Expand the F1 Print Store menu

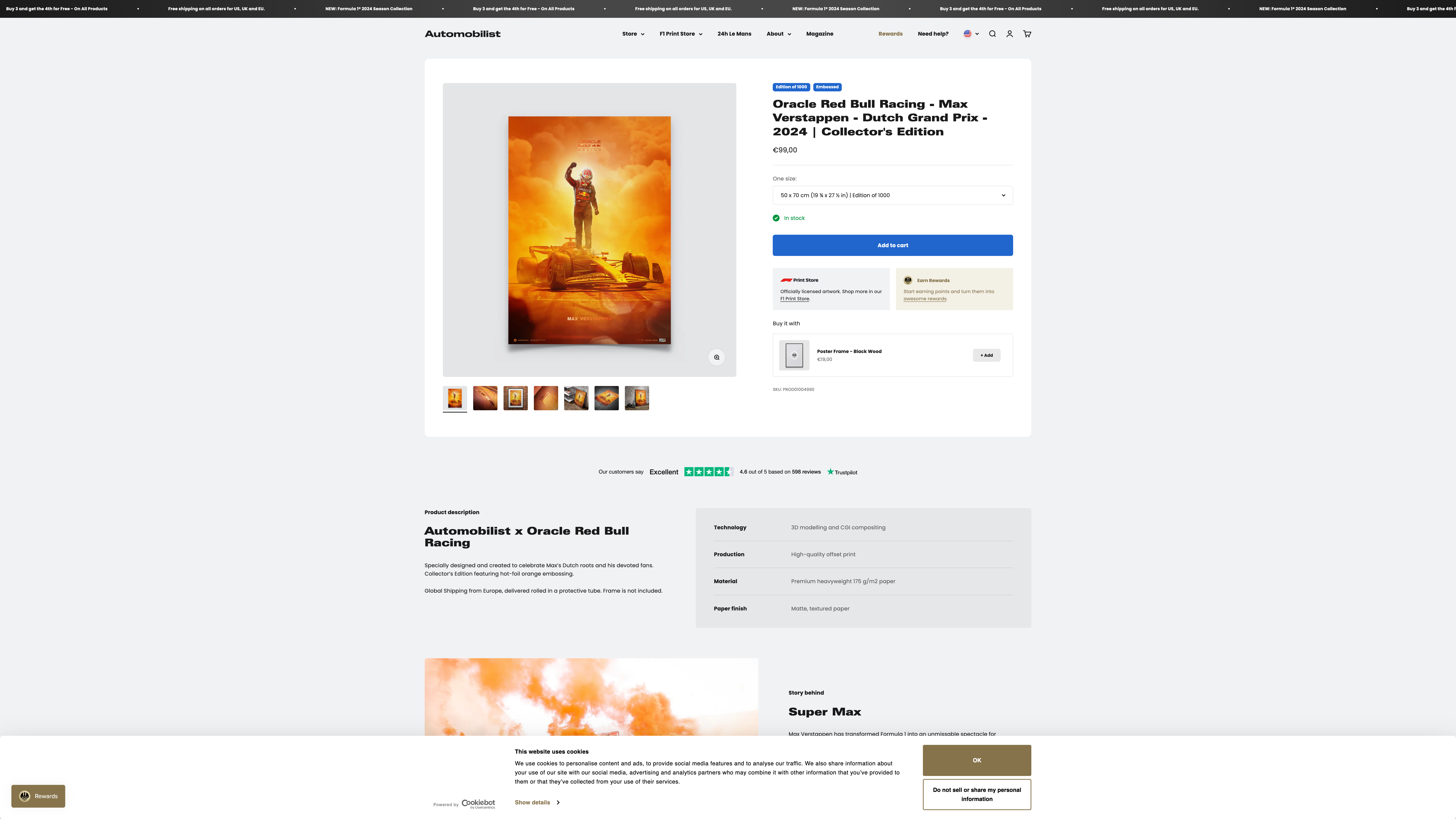click(x=681, y=34)
